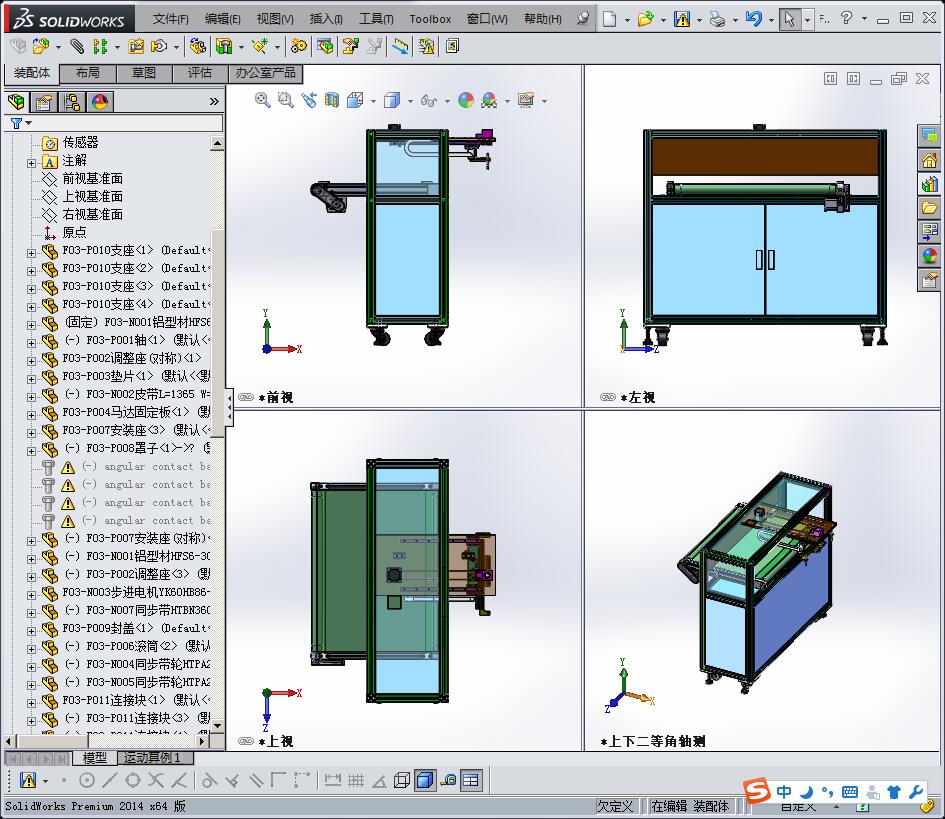This screenshot has height=819, width=945.
Task: Toggle the measure tape icon in bottom toolbar
Action: click(x=448, y=780)
